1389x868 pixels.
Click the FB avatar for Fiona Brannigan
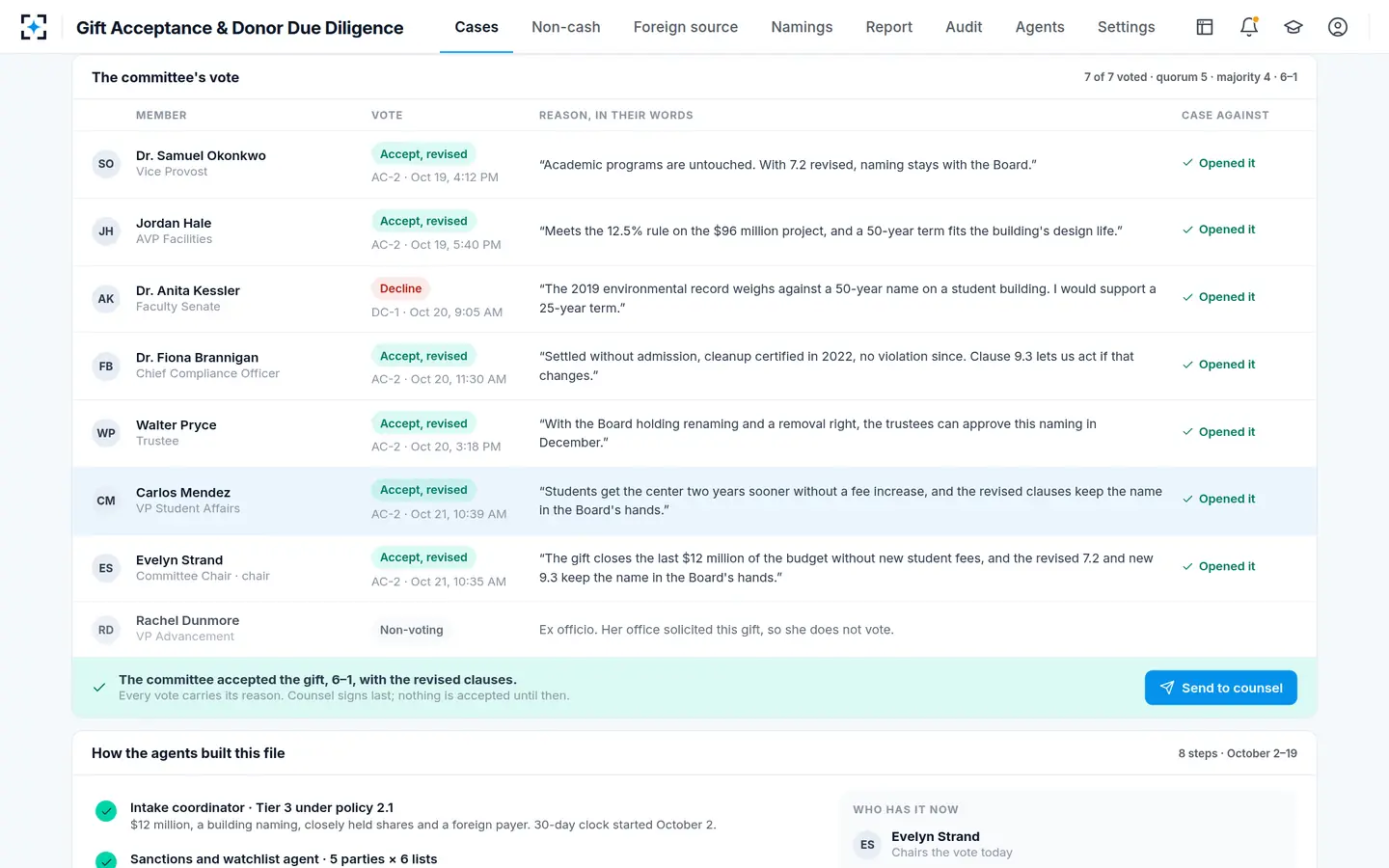coord(106,366)
